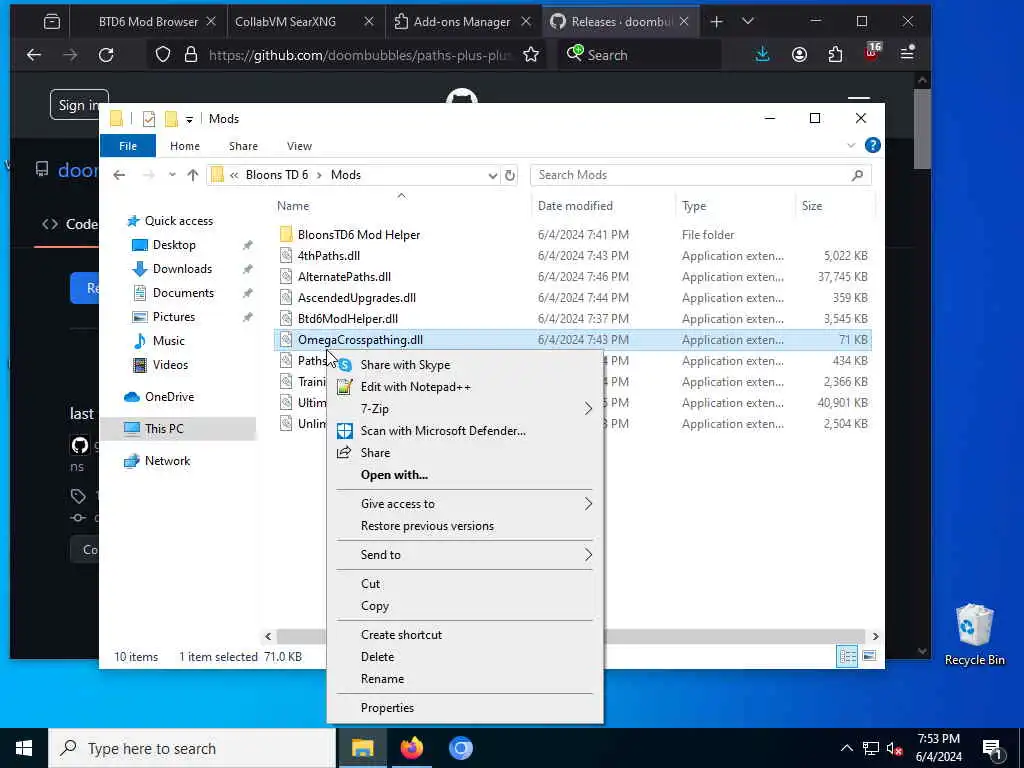Select the 4thPaths.dll file
This screenshot has height=768, width=1024.
[x=328, y=256]
